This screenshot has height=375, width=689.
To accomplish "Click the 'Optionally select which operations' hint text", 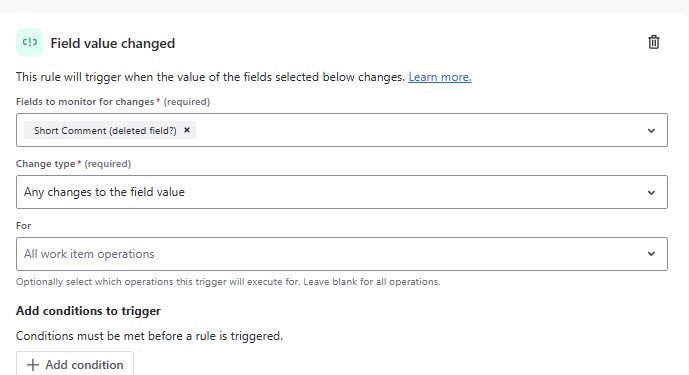I will [228, 282].
